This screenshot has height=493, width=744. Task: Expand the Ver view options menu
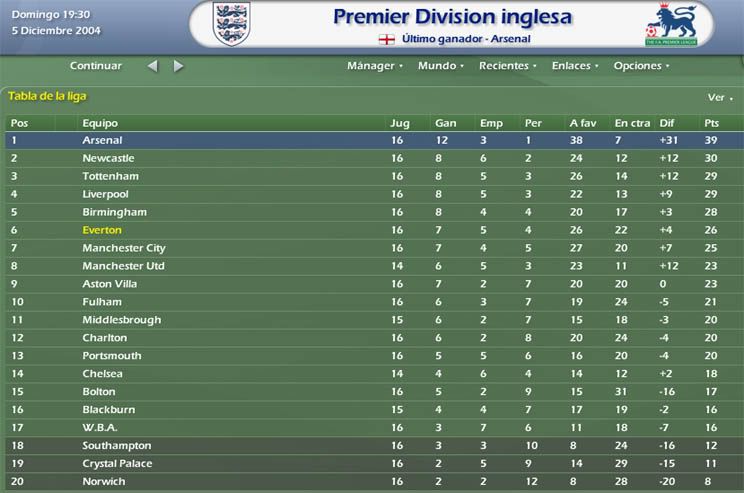click(x=719, y=98)
